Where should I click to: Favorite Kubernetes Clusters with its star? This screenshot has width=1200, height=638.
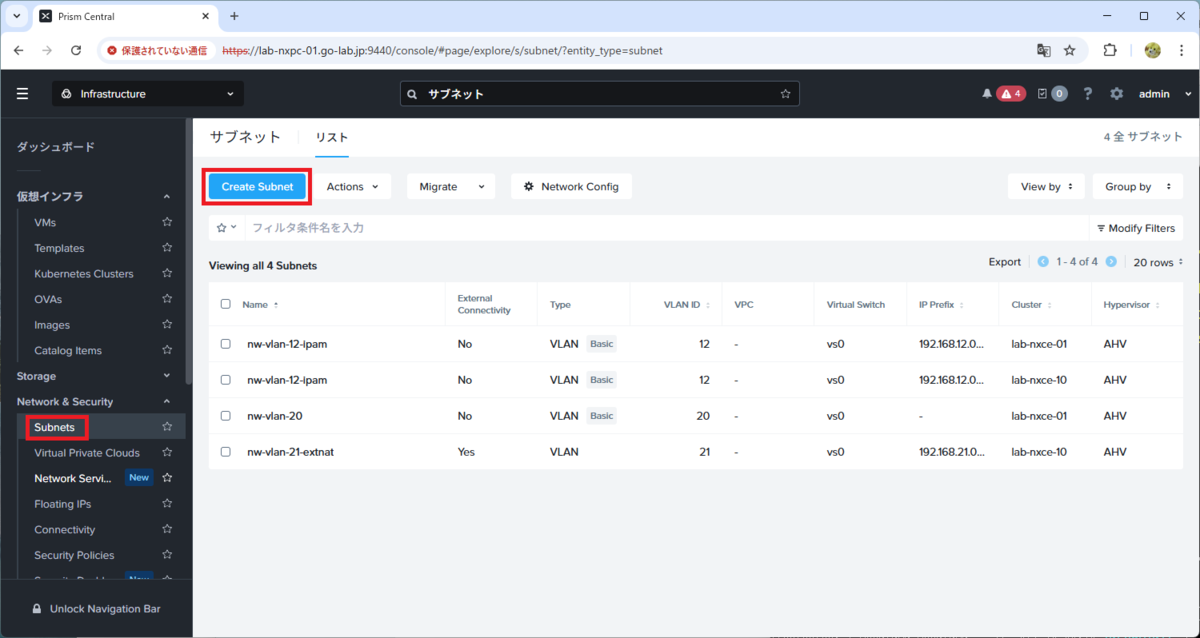167,273
